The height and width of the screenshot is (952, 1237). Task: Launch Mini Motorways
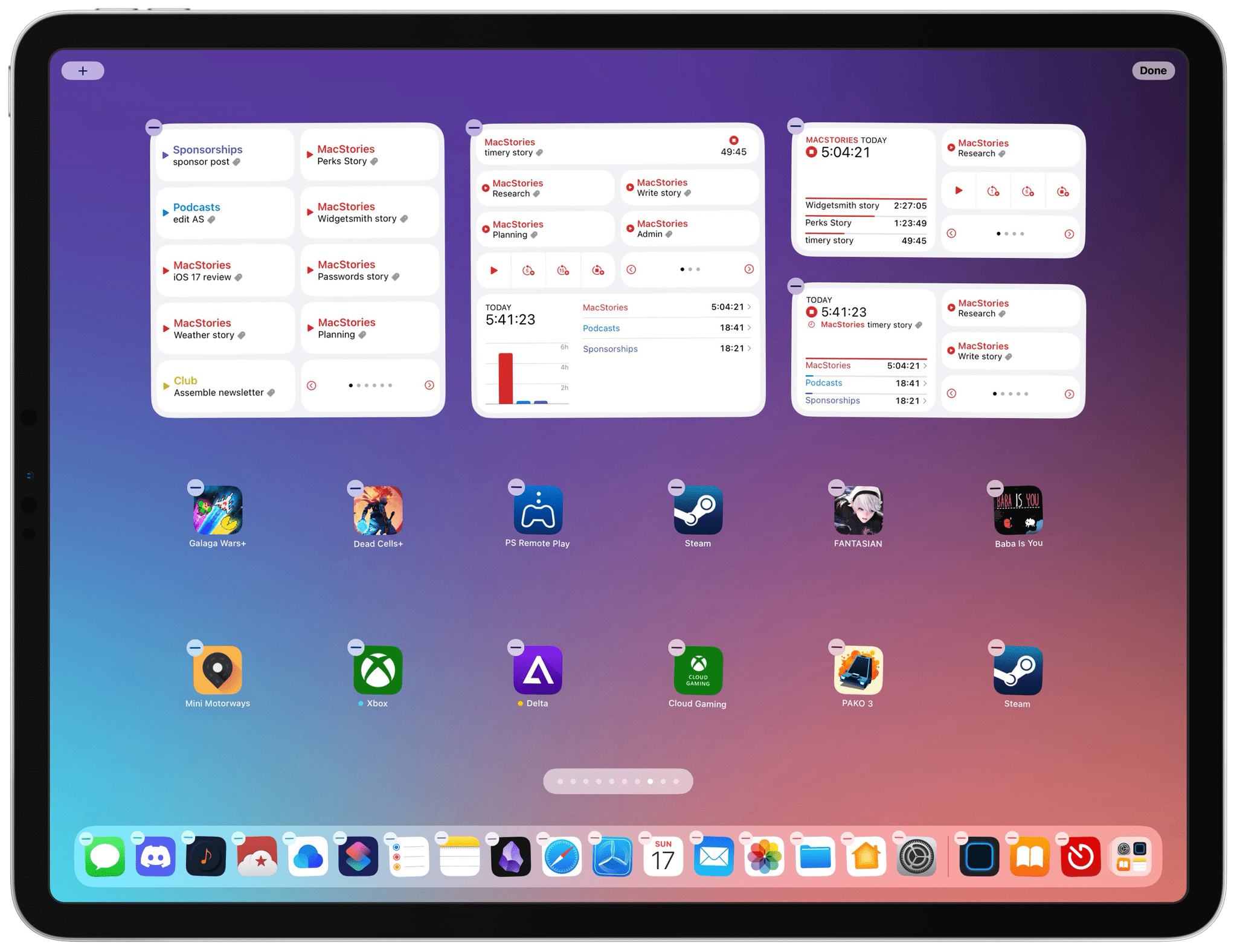coord(217,671)
